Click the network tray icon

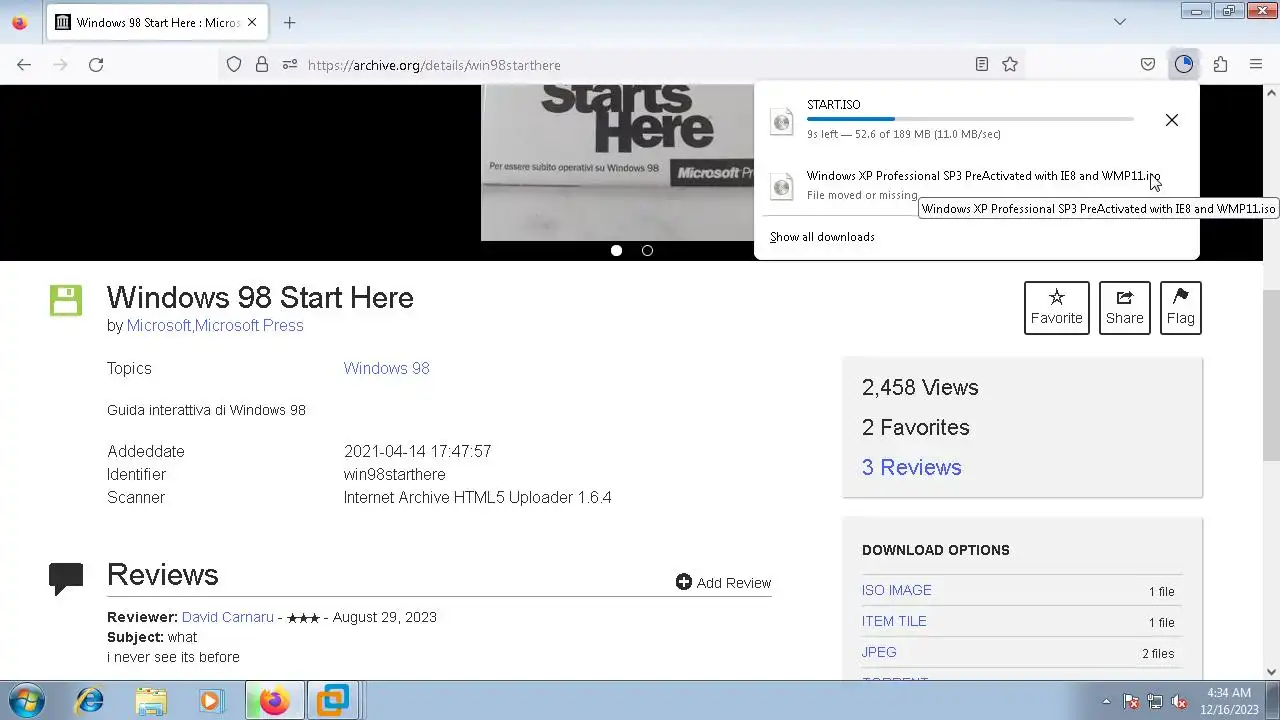click(x=1155, y=701)
